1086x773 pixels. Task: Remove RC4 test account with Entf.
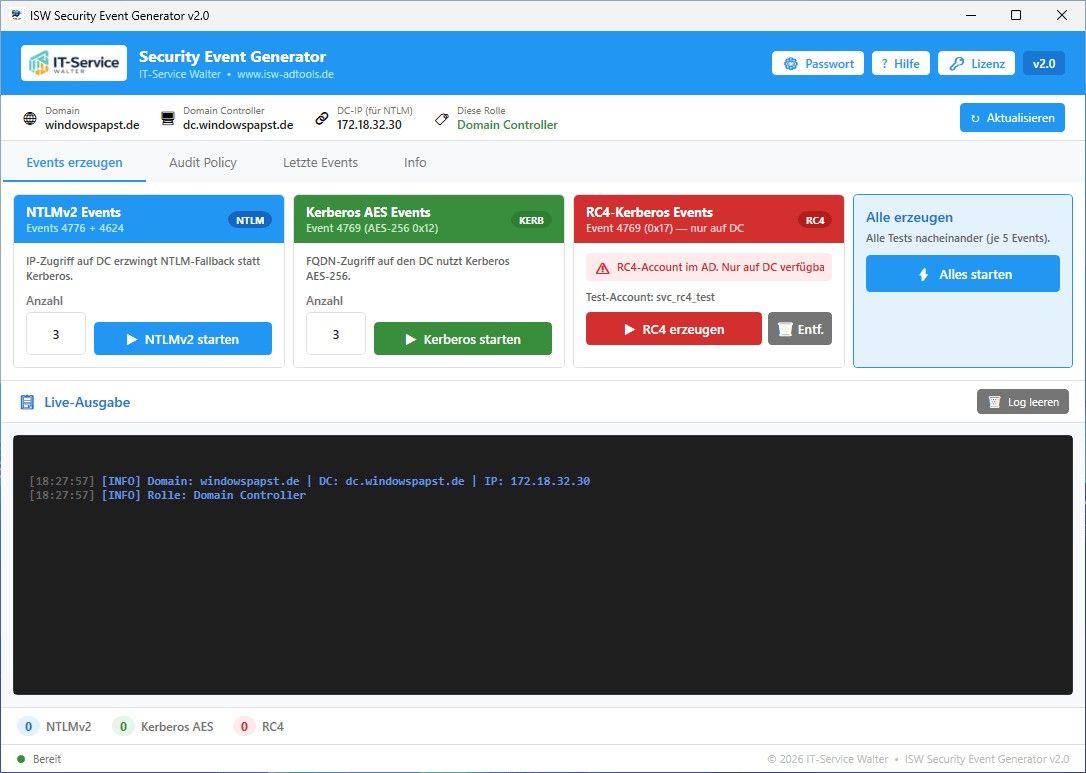799,329
